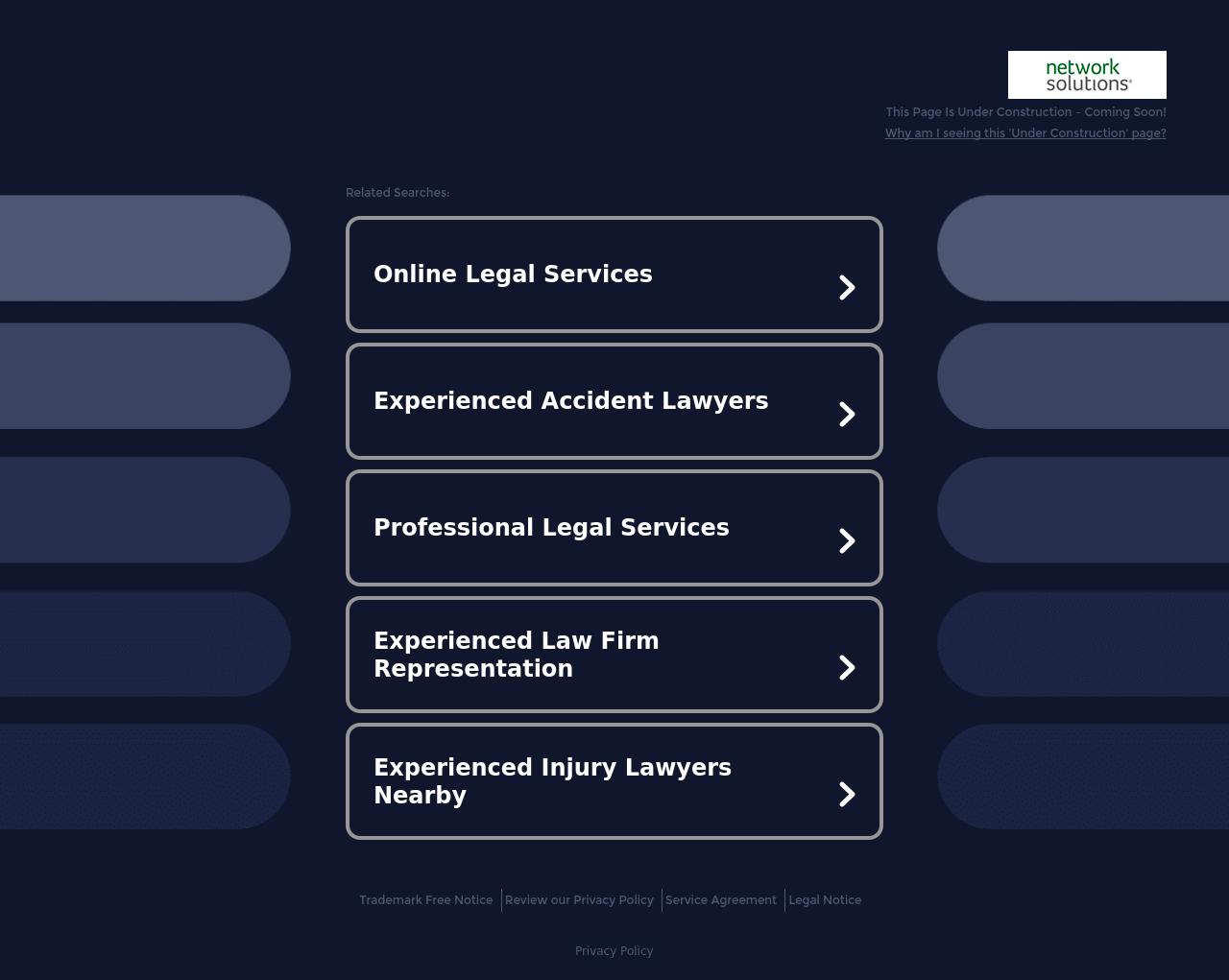Click the 'Related Searches:' label

pyautogui.click(x=398, y=193)
